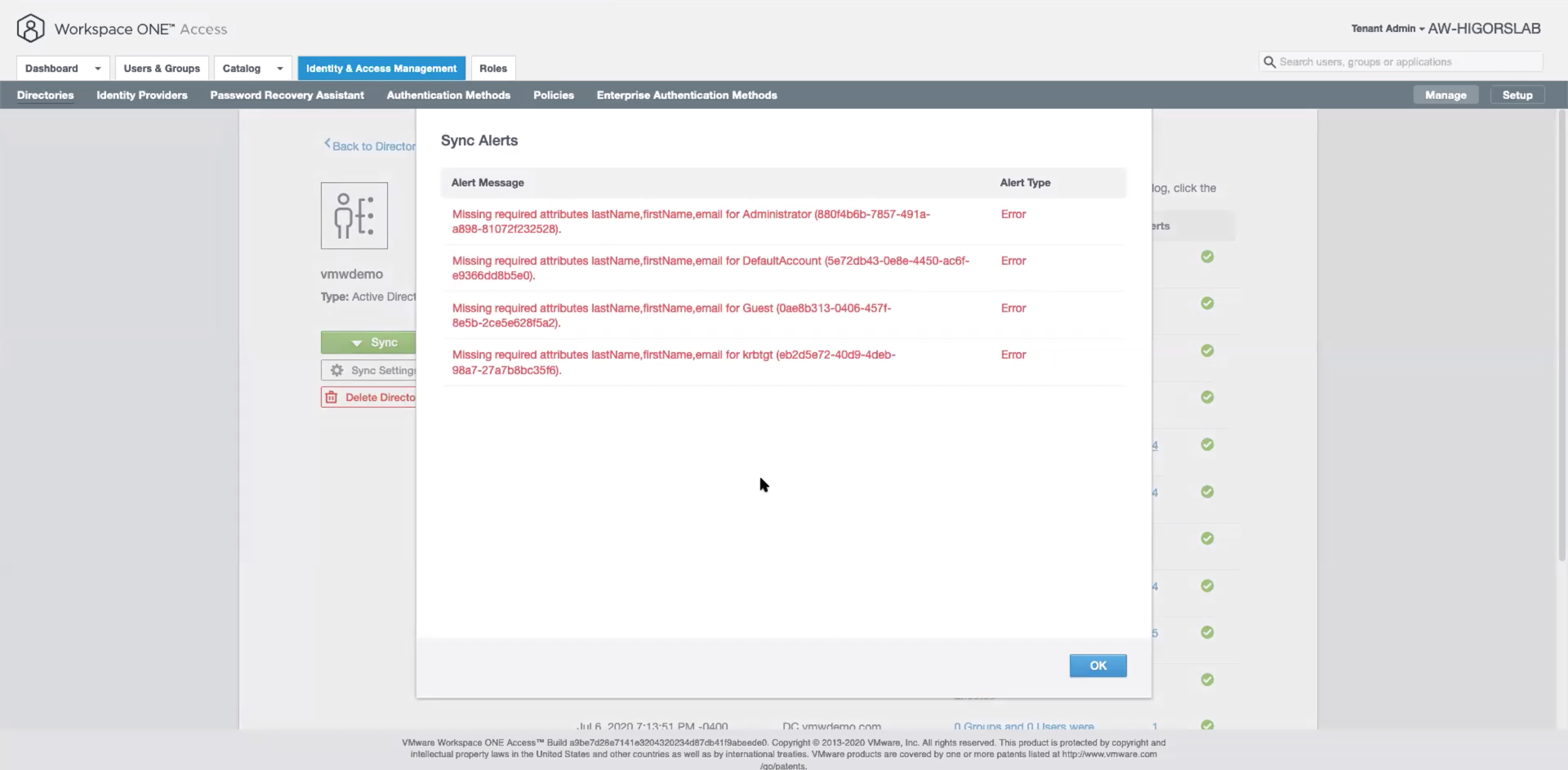Open Authentication Methods submenu
This screenshot has height=770, width=1568.
point(448,95)
